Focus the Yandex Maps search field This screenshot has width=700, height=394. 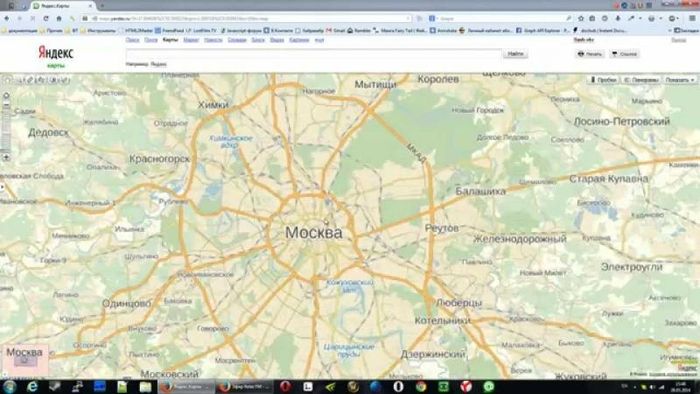[x=314, y=54]
